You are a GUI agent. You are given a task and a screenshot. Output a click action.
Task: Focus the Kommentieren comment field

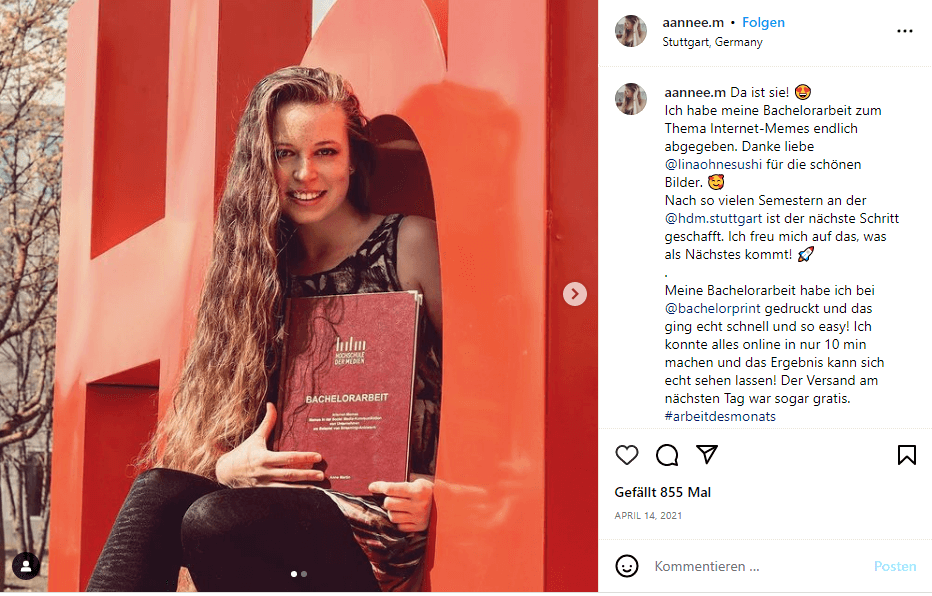[x=755, y=566]
